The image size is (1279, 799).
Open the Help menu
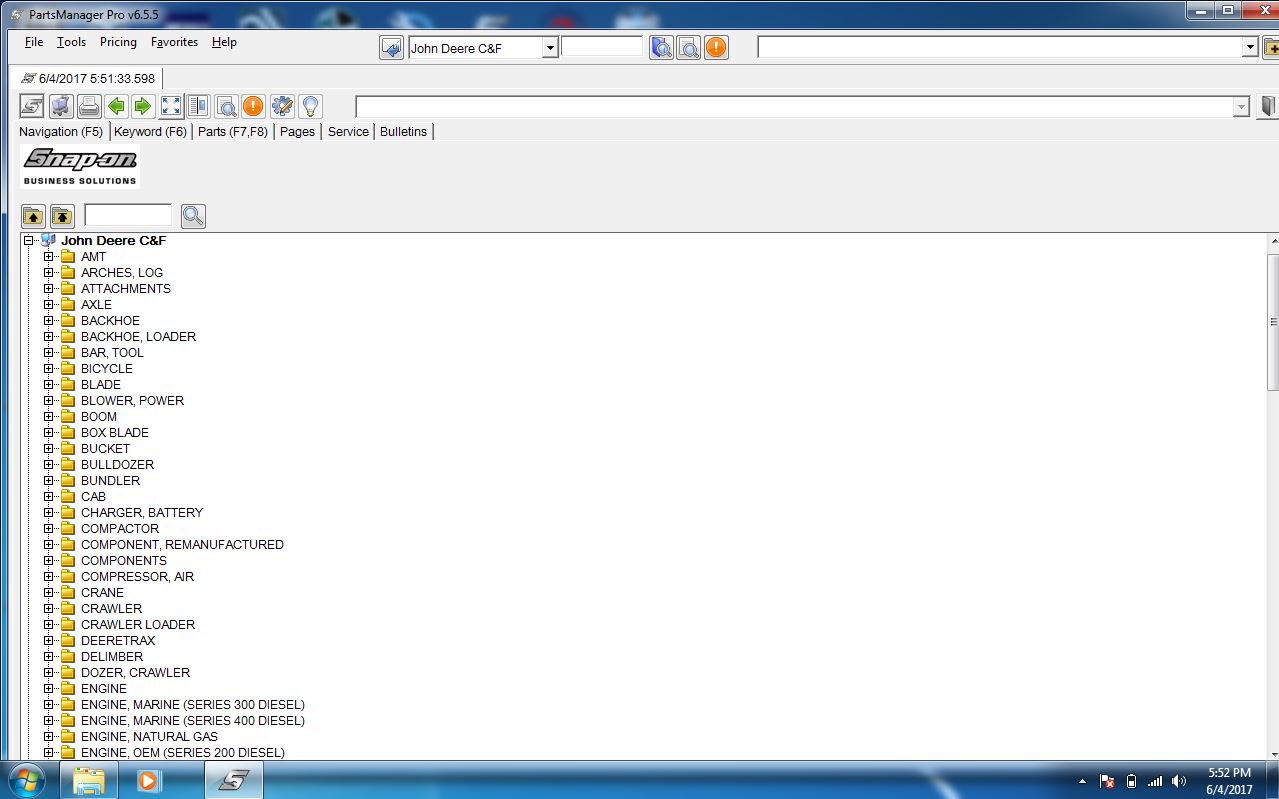pyautogui.click(x=224, y=42)
